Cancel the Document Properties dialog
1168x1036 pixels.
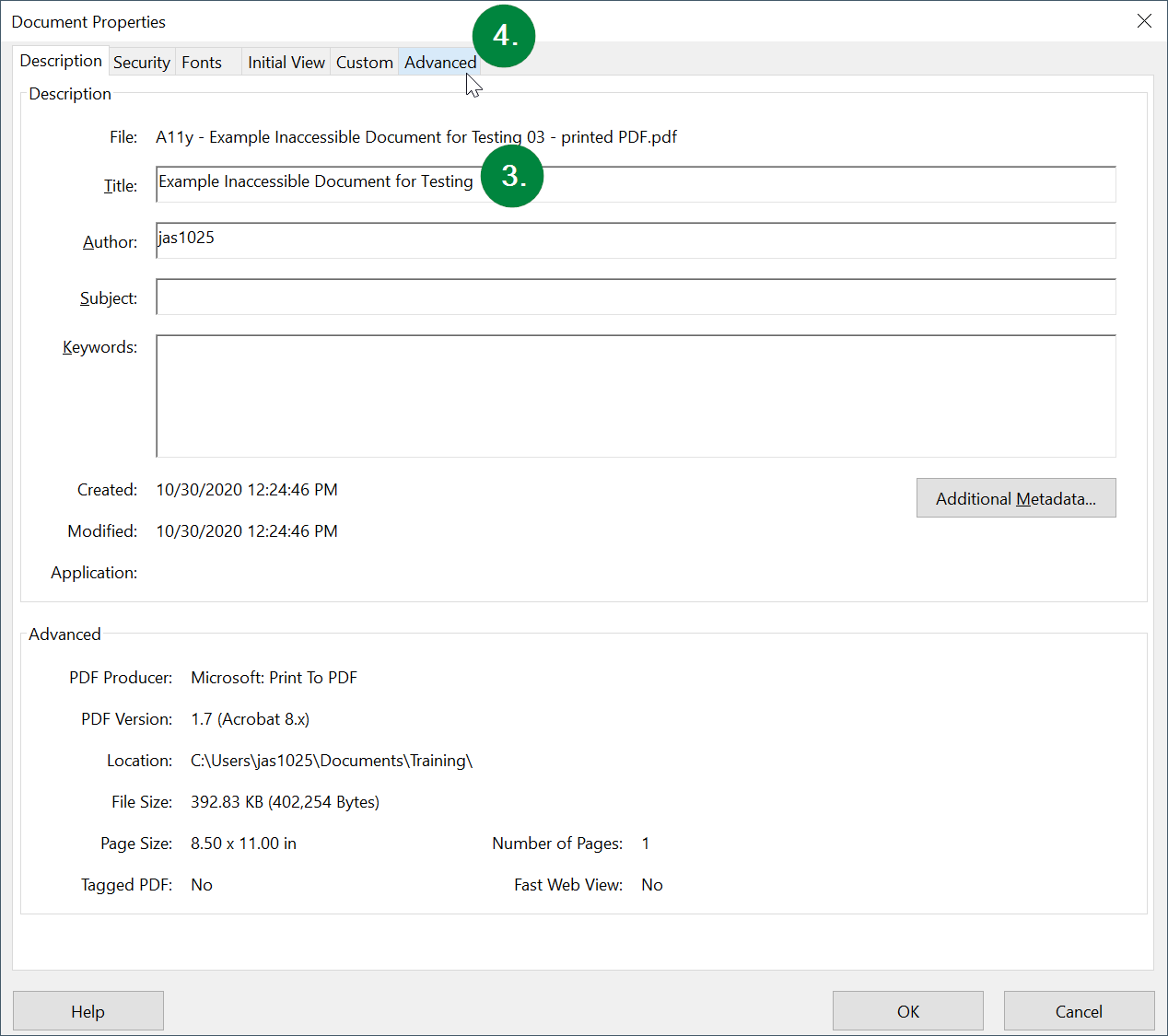tap(1080, 1011)
